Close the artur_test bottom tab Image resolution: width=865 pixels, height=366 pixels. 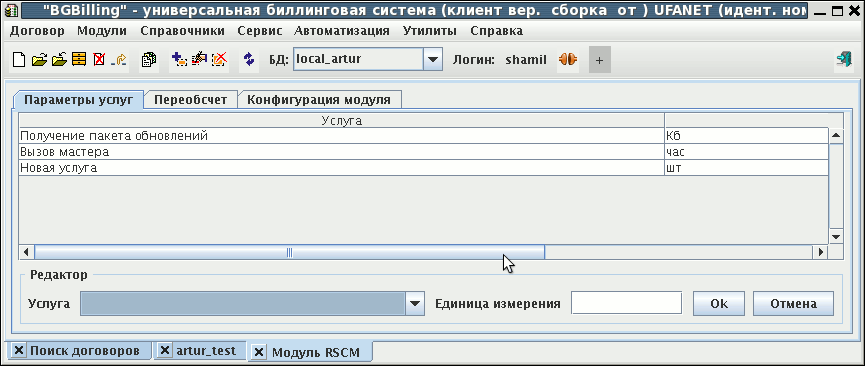pyautogui.click(x=165, y=351)
